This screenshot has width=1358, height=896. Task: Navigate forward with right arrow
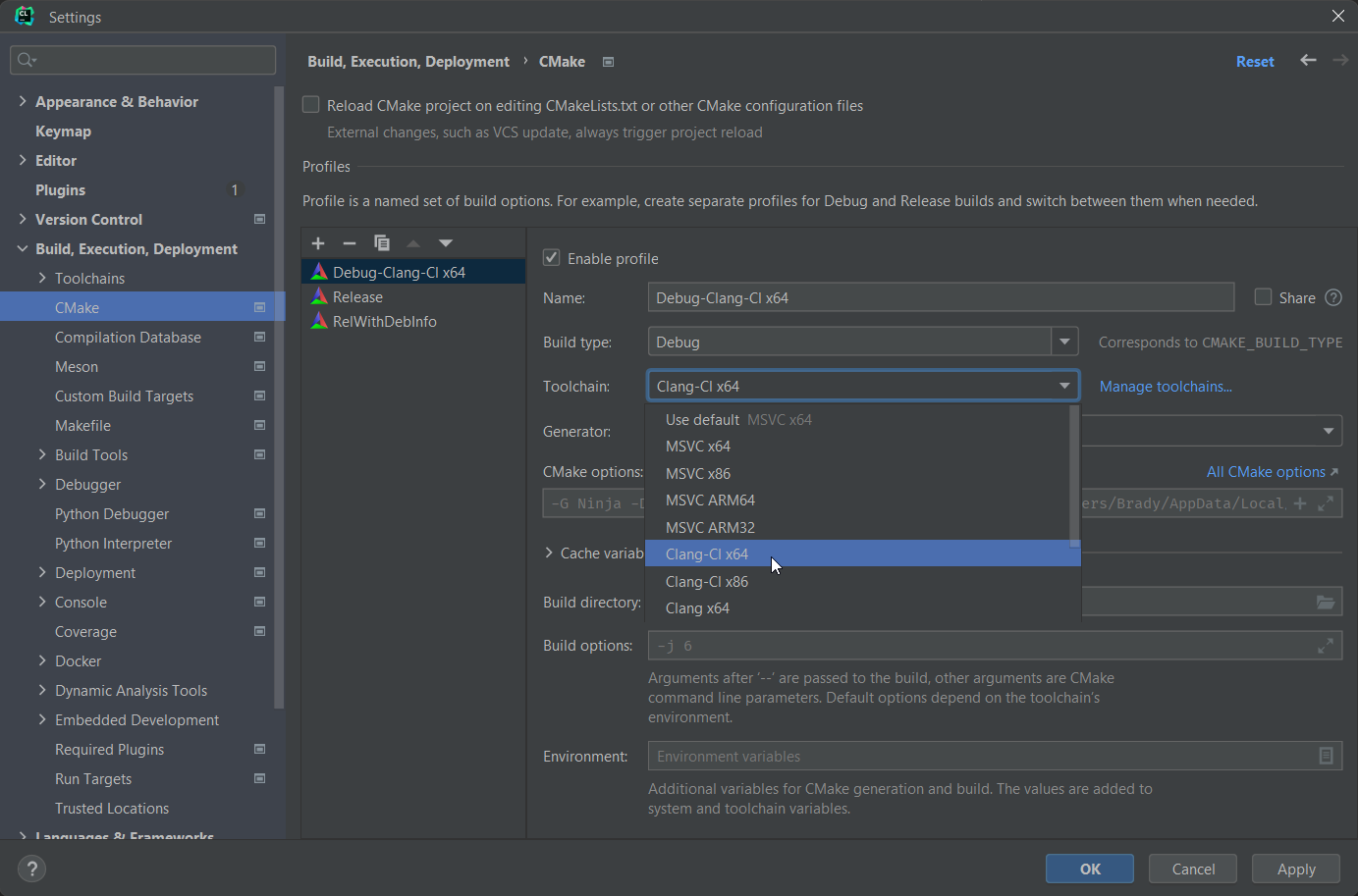(1340, 60)
